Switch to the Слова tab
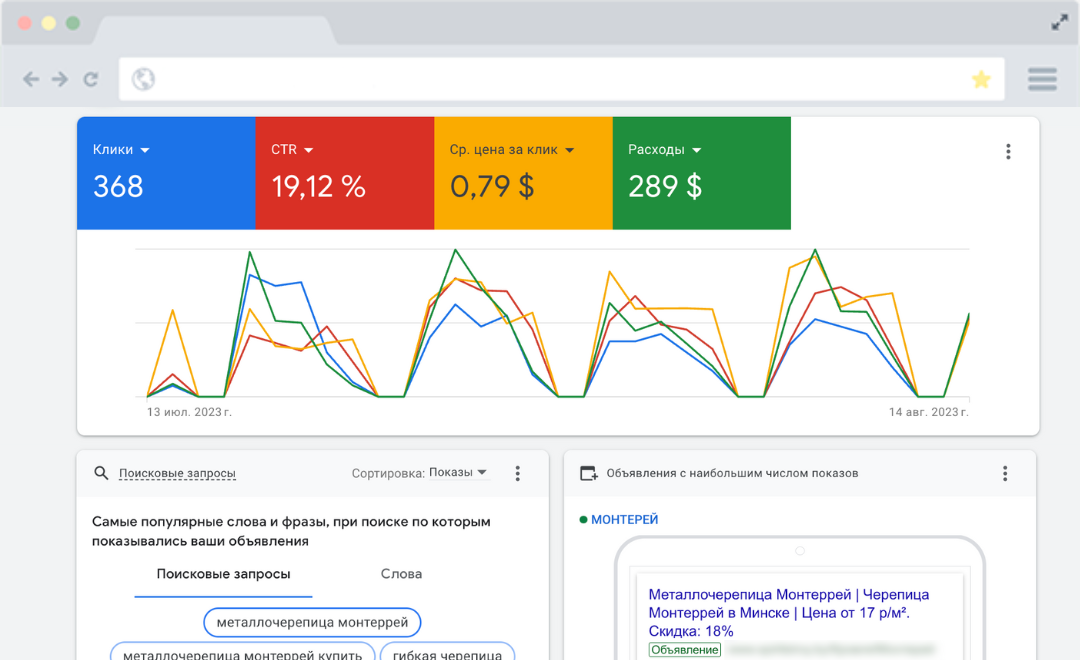This screenshot has height=660, width=1080. (x=401, y=574)
